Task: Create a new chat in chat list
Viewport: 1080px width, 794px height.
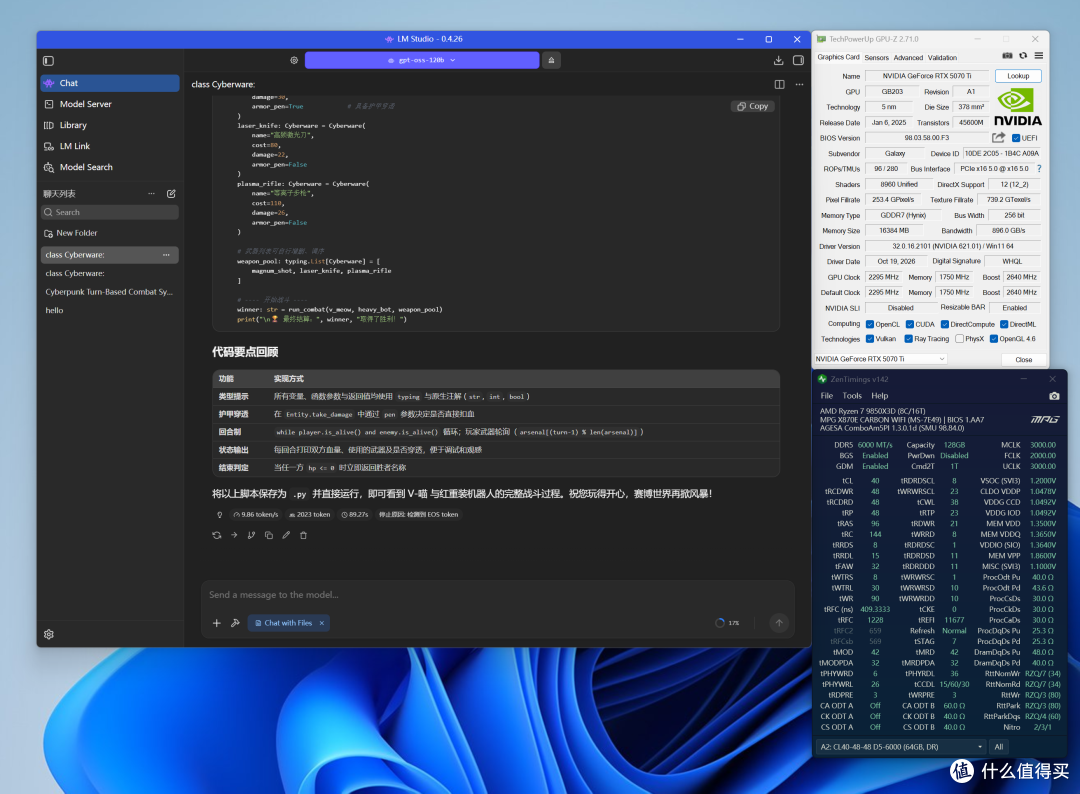Action: tap(171, 194)
